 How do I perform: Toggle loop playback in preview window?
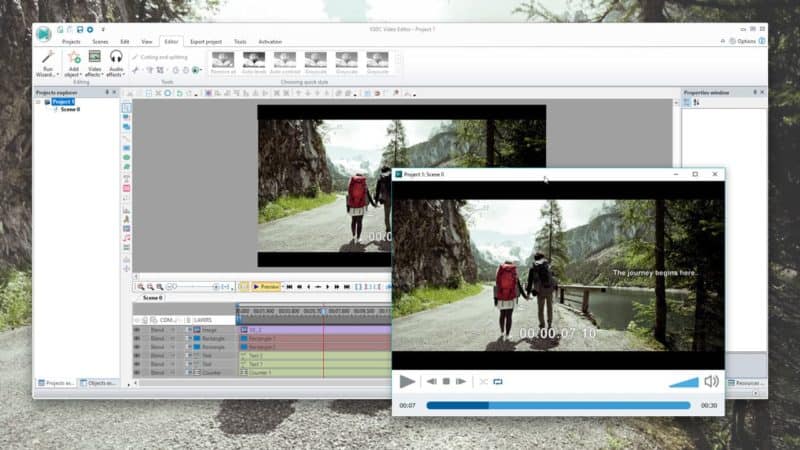pos(498,381)
